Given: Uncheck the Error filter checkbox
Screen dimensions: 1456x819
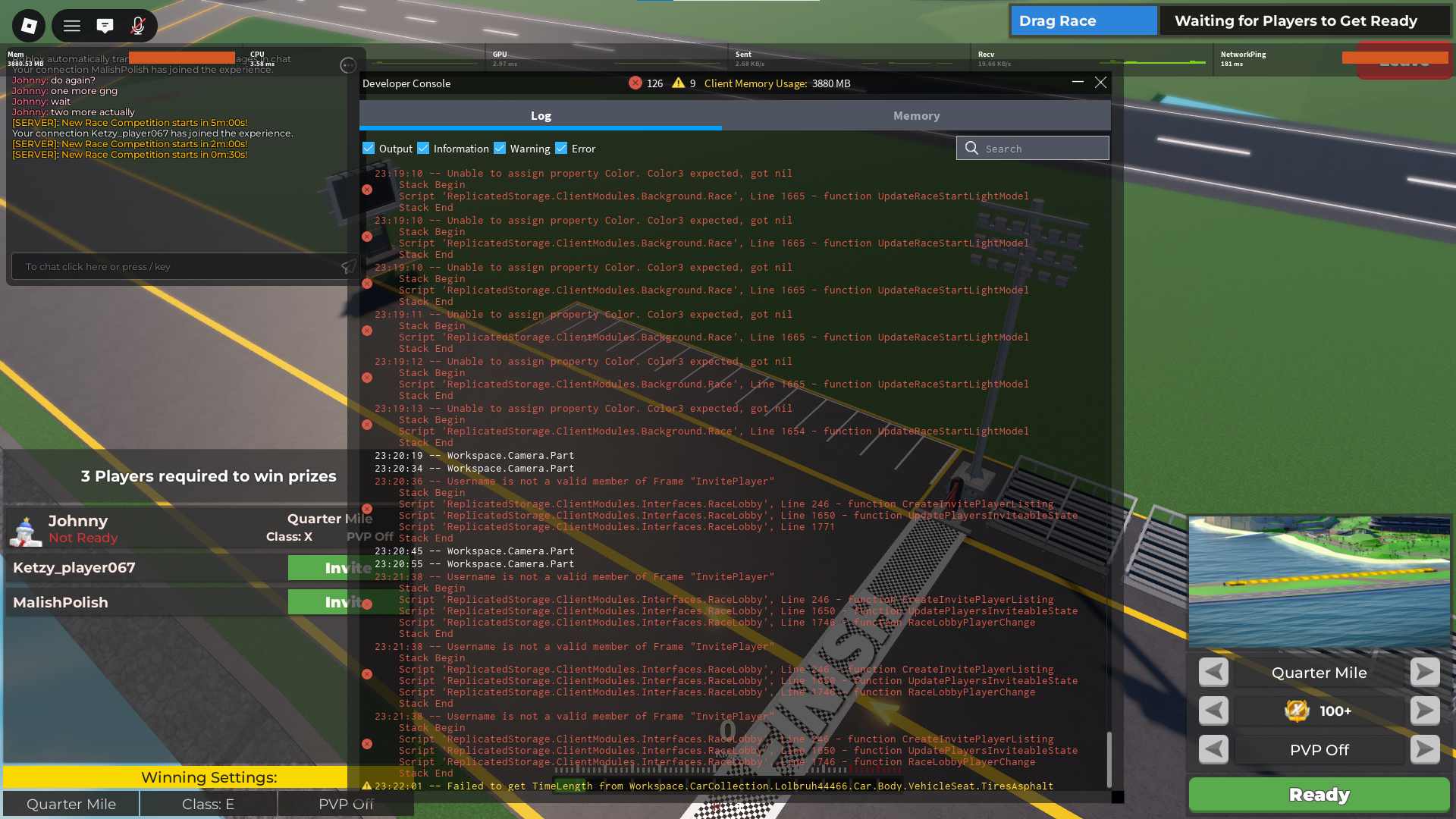Looking at the screenshot, I should tap(561, 149).
